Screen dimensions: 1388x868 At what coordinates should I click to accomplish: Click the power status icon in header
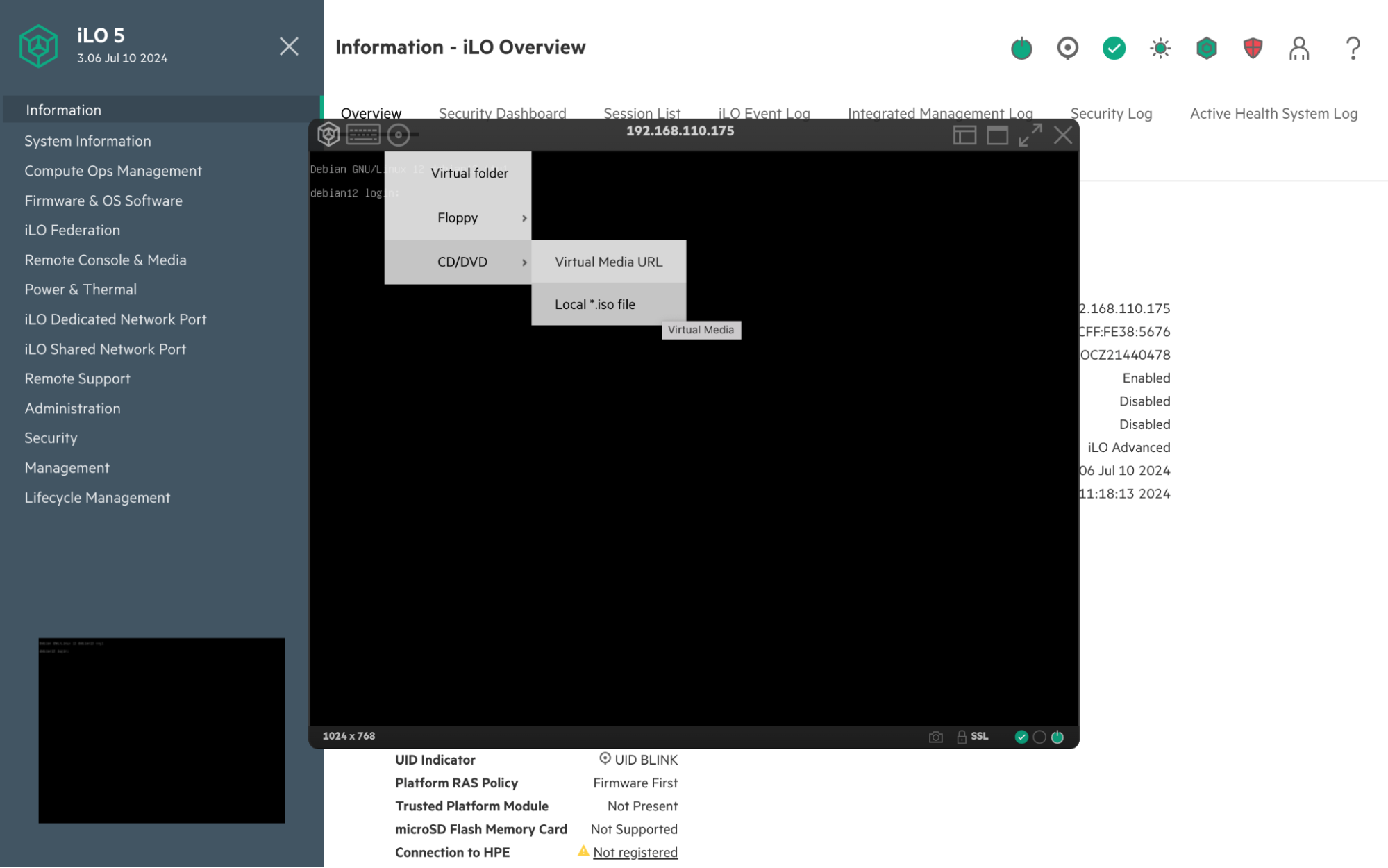point(1021,48)
